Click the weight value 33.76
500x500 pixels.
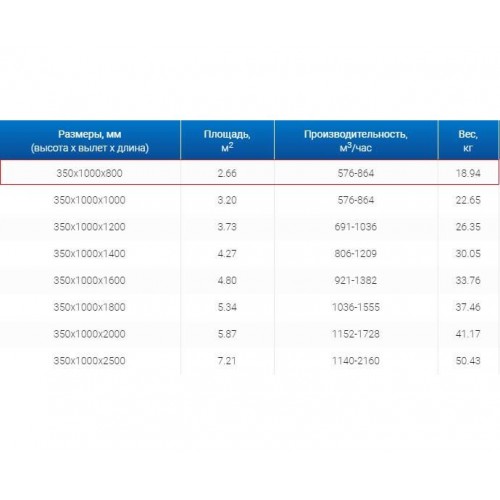(x=468, y=280)
